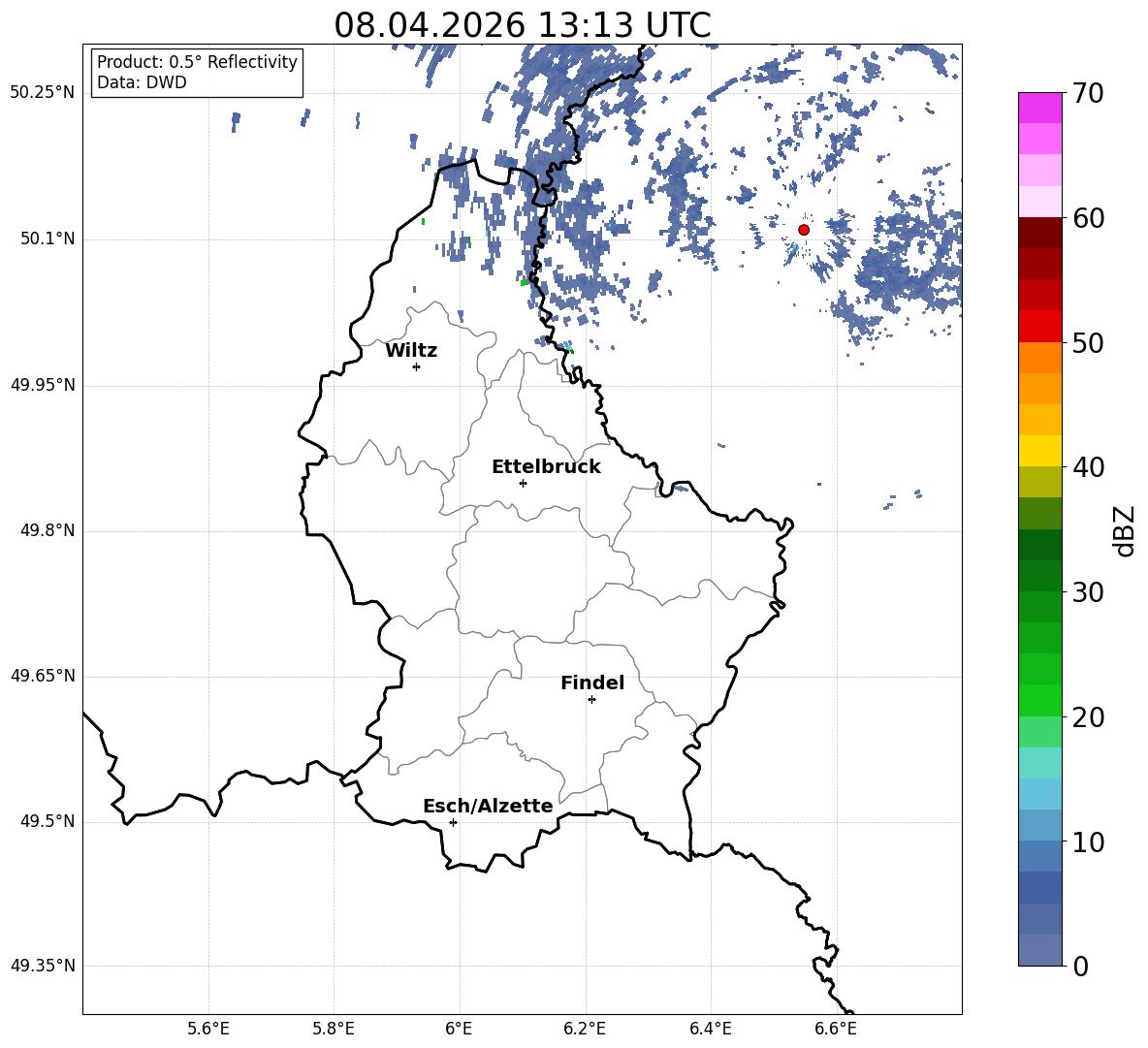The height and width of the screenshot is (1048, 1148).
Task: Click the Esch/Alzette city label
Action: click(488, 806)
